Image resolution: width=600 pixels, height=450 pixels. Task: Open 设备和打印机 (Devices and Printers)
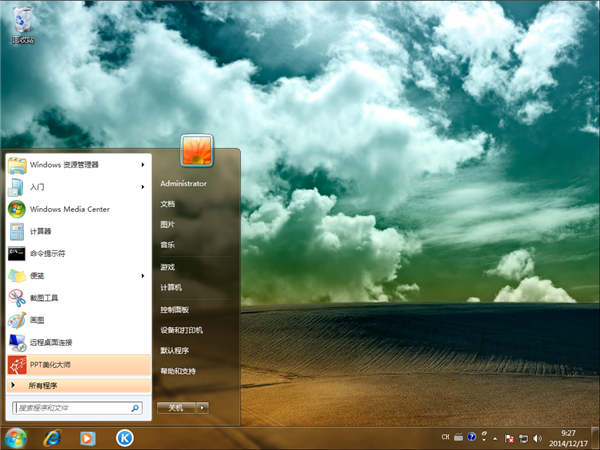tap(181, 330)
